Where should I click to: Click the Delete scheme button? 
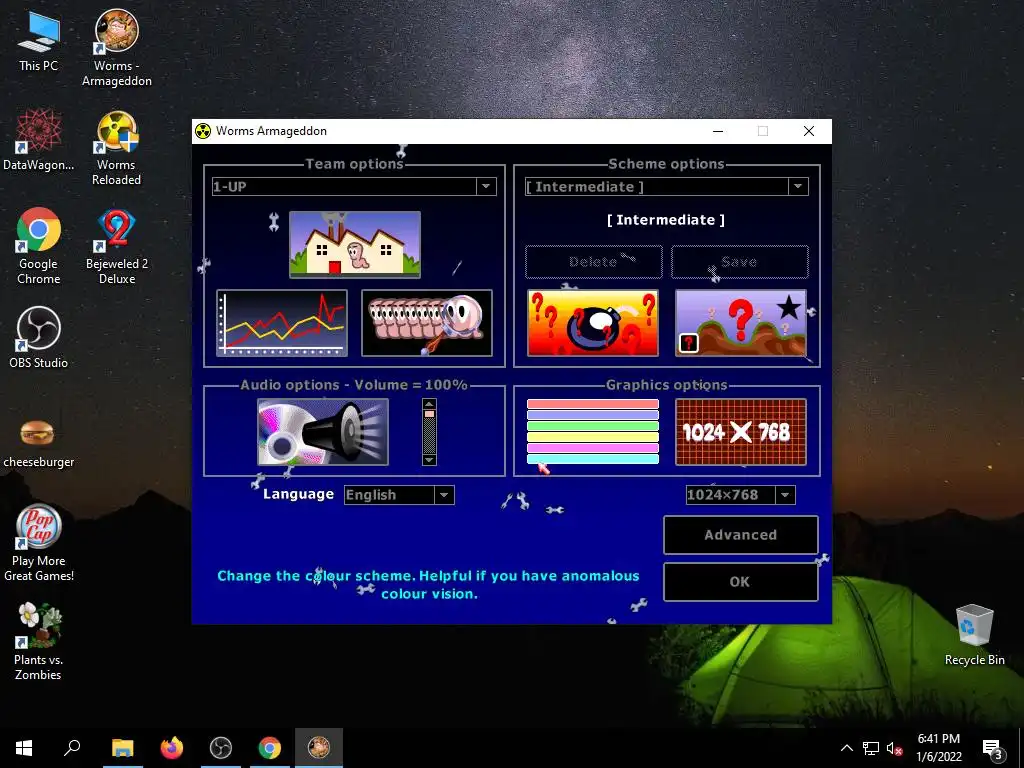point(594,261)
